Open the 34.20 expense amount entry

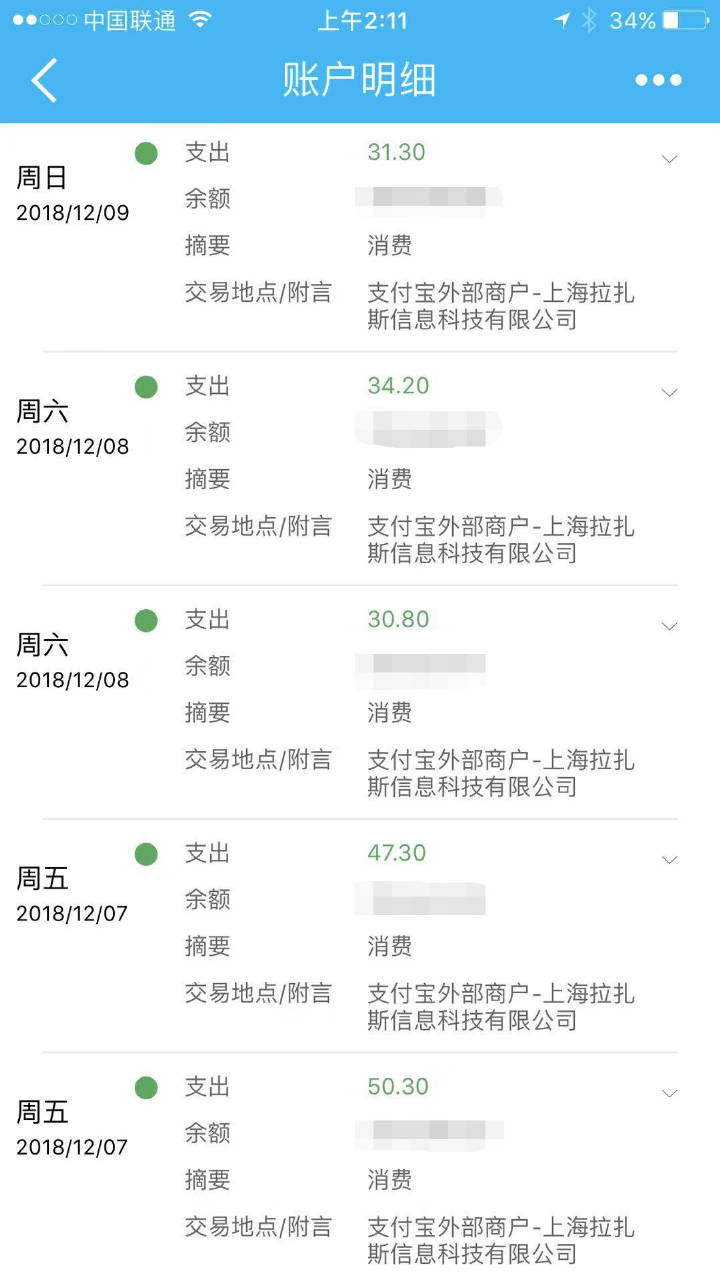[398, 386]
